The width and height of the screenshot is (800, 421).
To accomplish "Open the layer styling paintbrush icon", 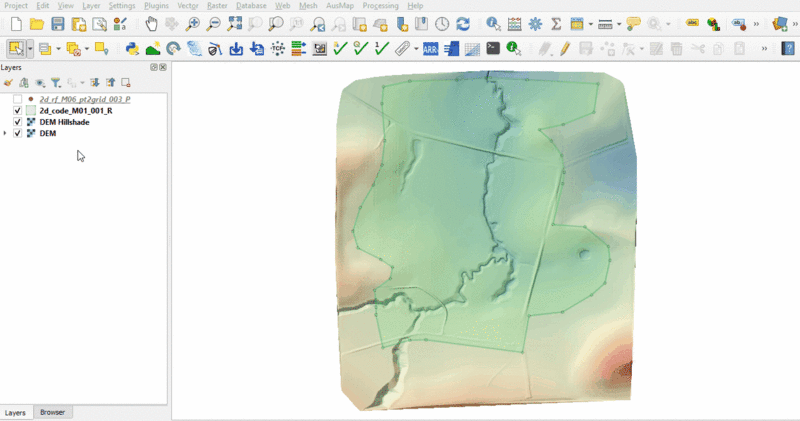I will [x=8, y=83].
